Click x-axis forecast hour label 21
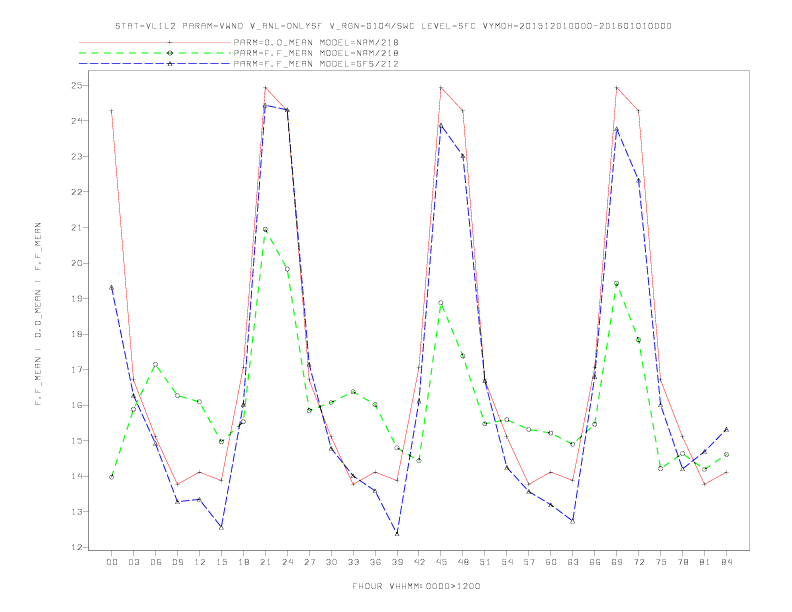 [265, 562]
